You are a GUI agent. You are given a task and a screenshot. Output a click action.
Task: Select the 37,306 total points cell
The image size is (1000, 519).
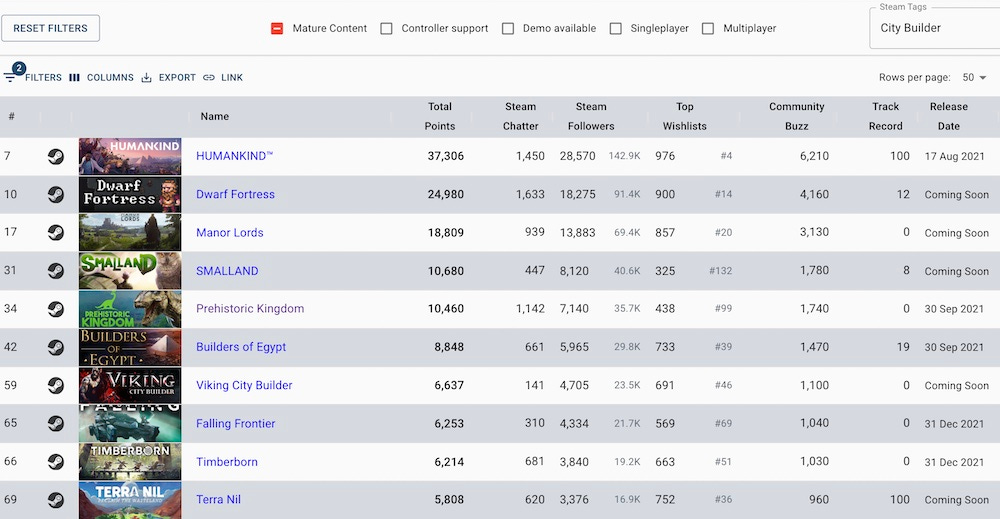pos(446,156)
